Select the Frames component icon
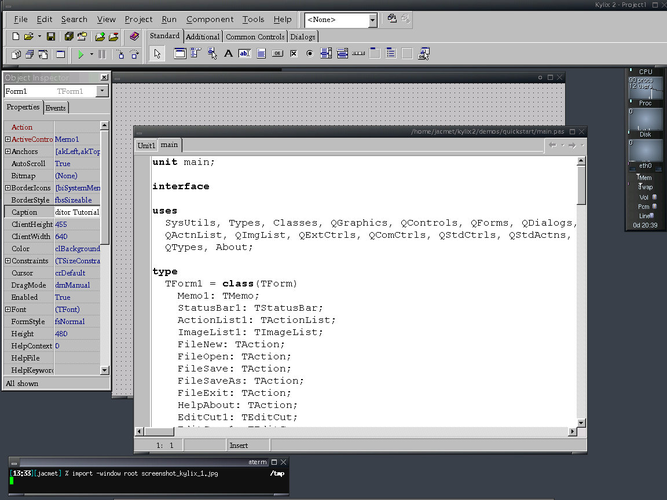The image size is (667, 500). [x=180, y=54]
